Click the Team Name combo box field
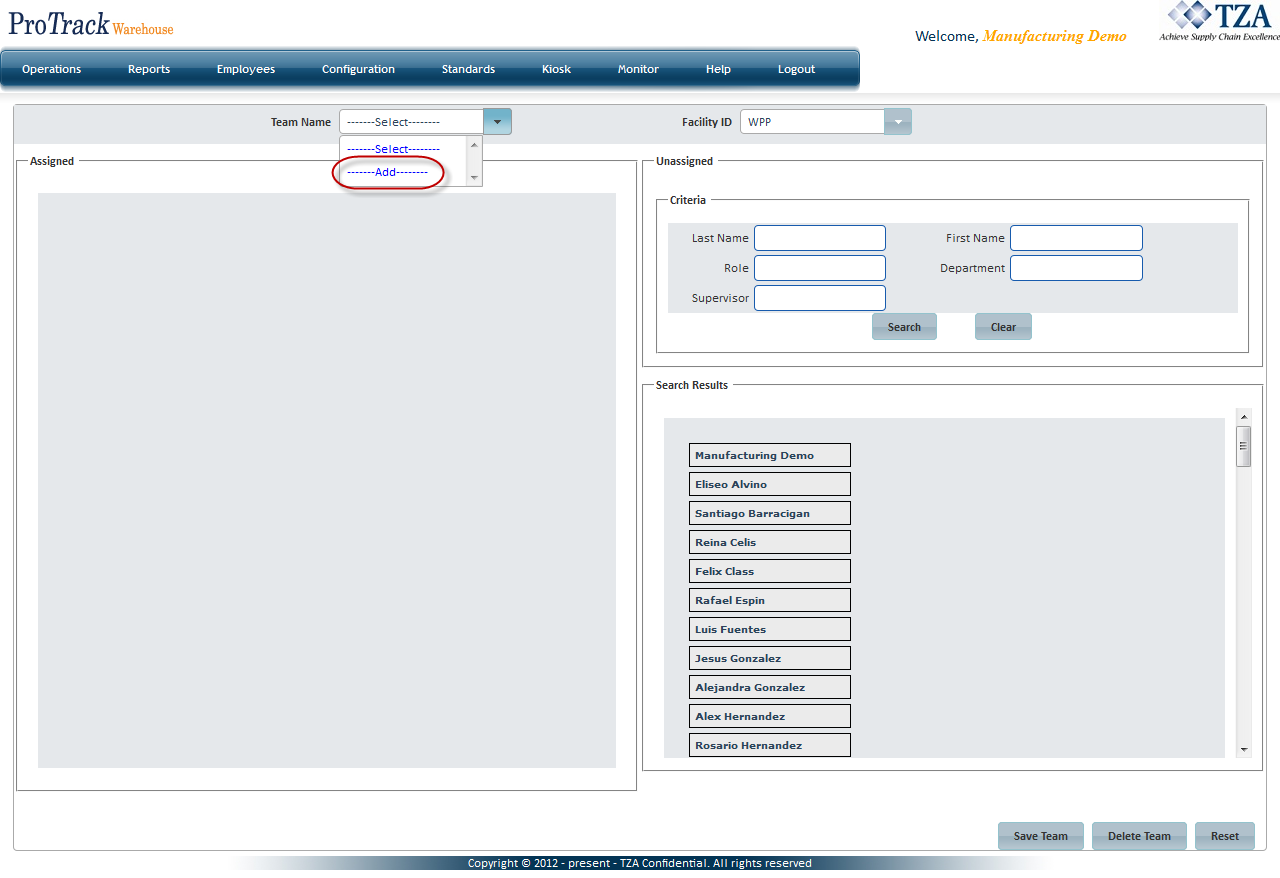Viewport: 1280px width, 878px height. pyautogui.click(x=411, y=122)
